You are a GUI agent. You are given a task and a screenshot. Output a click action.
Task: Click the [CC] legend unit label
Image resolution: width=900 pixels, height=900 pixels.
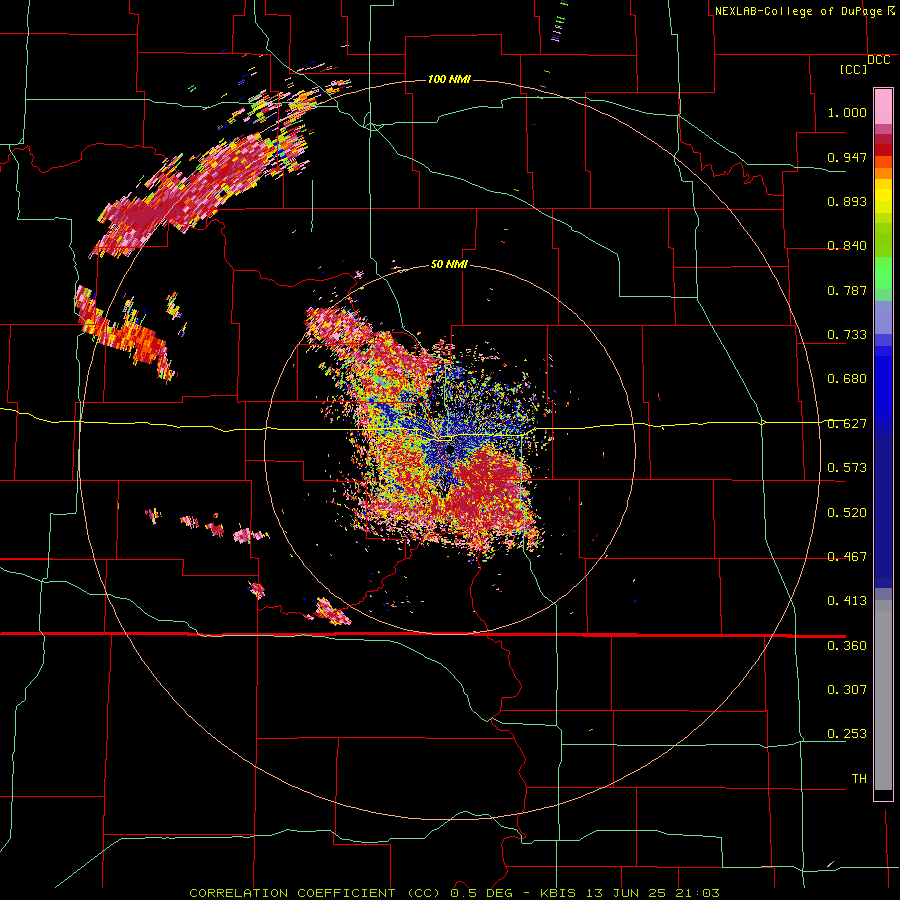[853, 69]
